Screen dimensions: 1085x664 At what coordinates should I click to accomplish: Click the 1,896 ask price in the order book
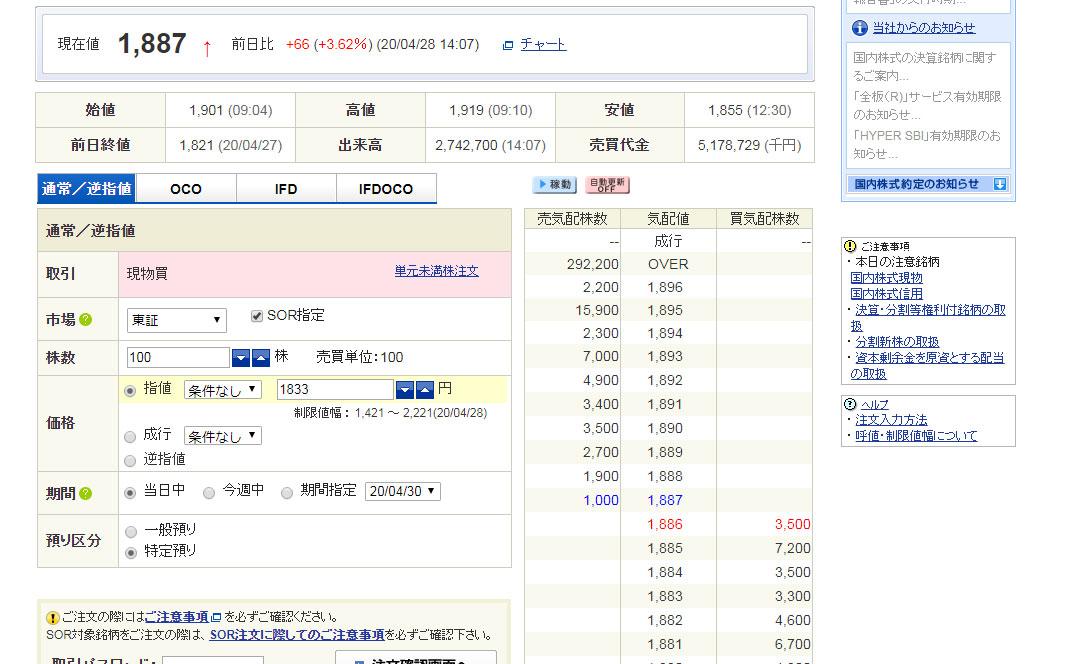[x=665, y=288]
